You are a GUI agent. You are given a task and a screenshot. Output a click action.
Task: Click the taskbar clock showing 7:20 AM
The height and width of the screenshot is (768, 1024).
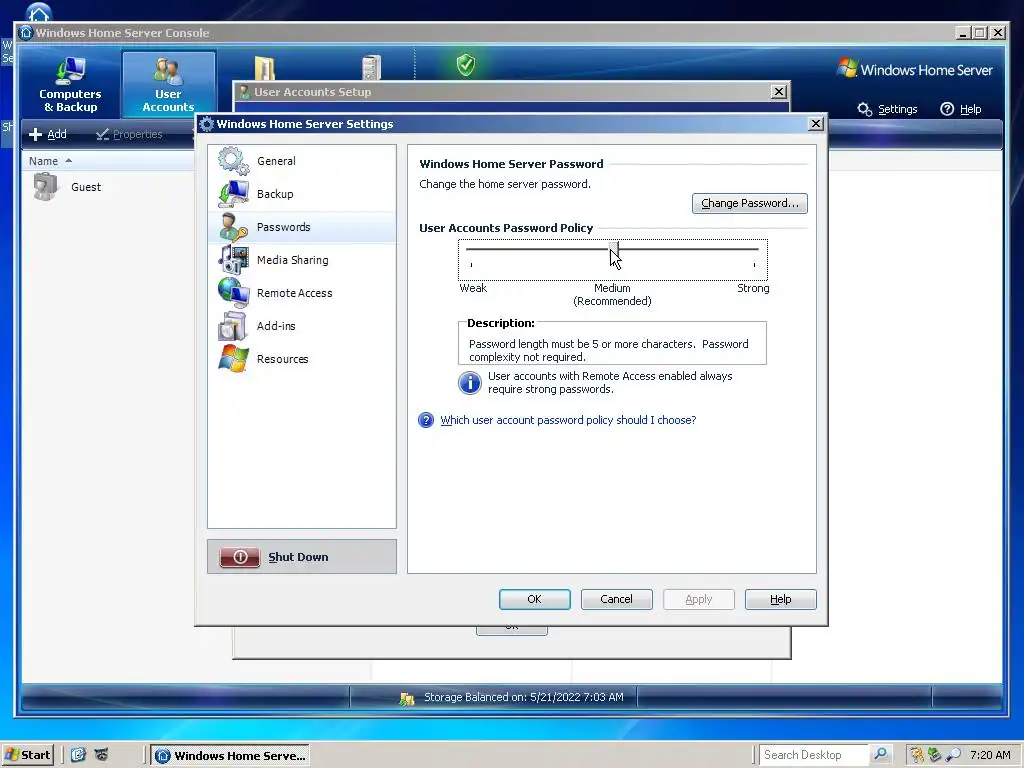coord(990,755)
